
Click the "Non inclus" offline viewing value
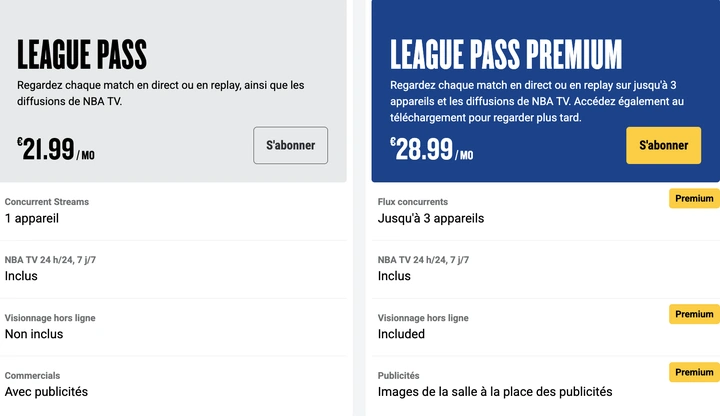point(35,334)
